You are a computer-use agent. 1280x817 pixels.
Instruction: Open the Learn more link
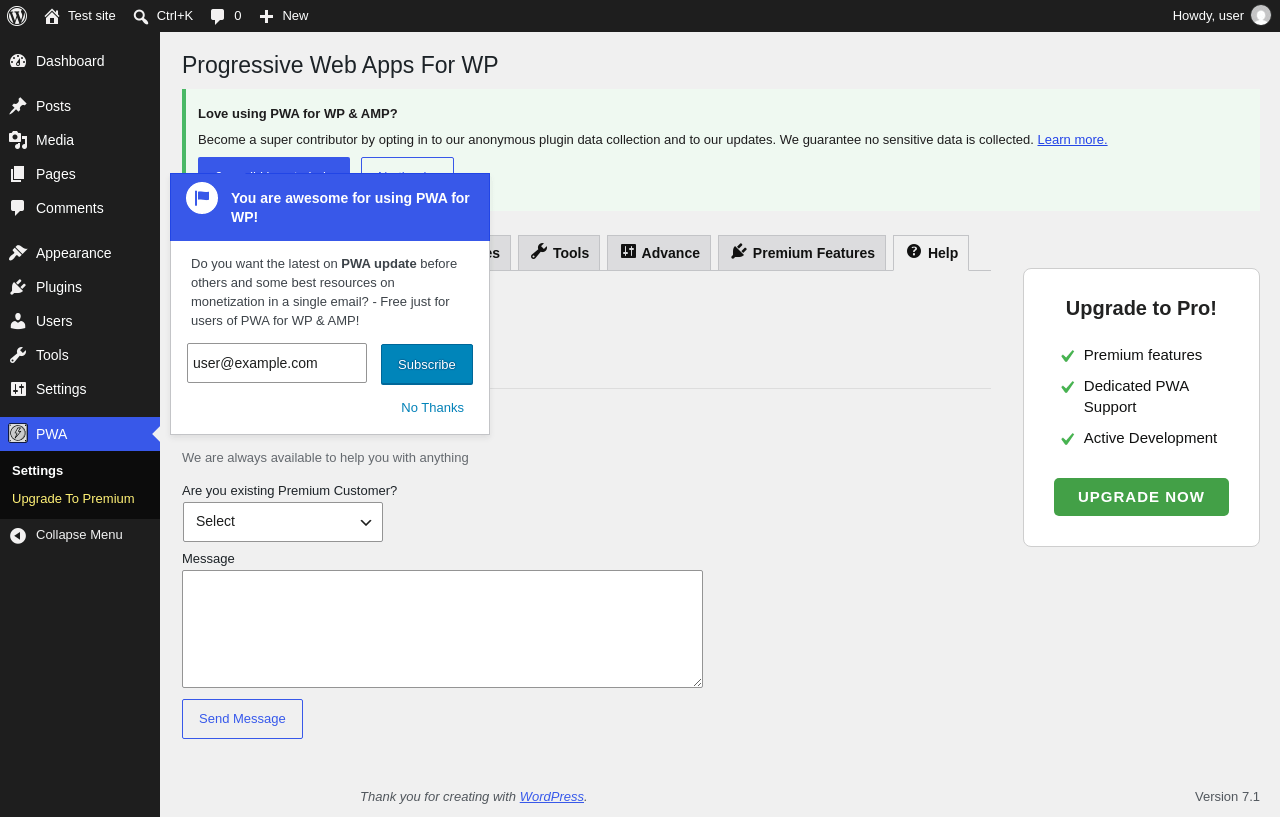[x=1072, y=140]
